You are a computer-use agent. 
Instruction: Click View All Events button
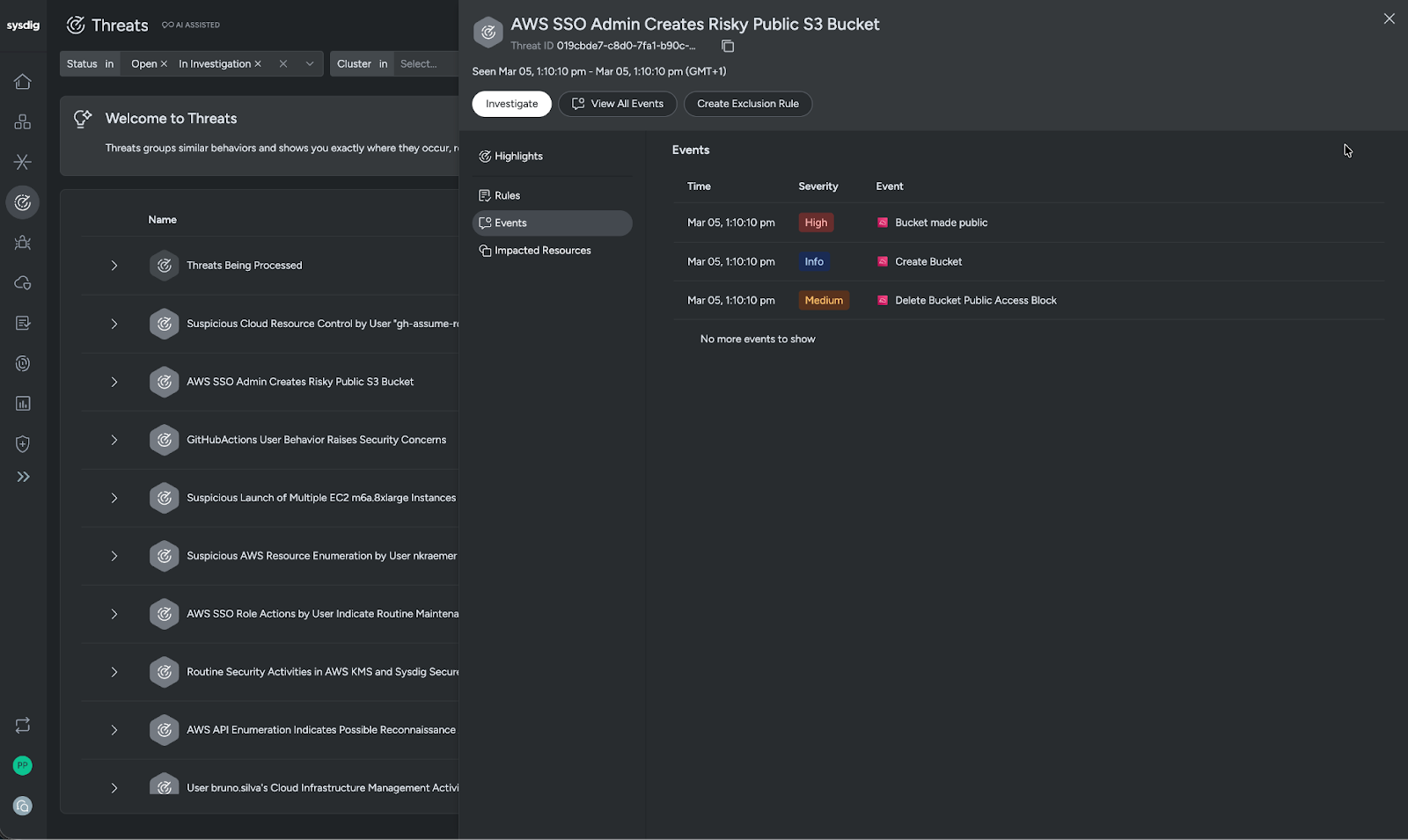618,104
